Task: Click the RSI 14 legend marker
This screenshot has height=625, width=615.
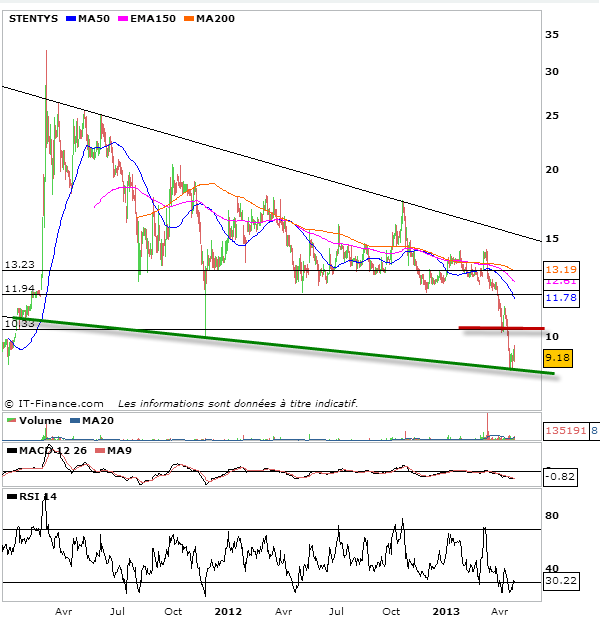Action: (x=11, y=496)
